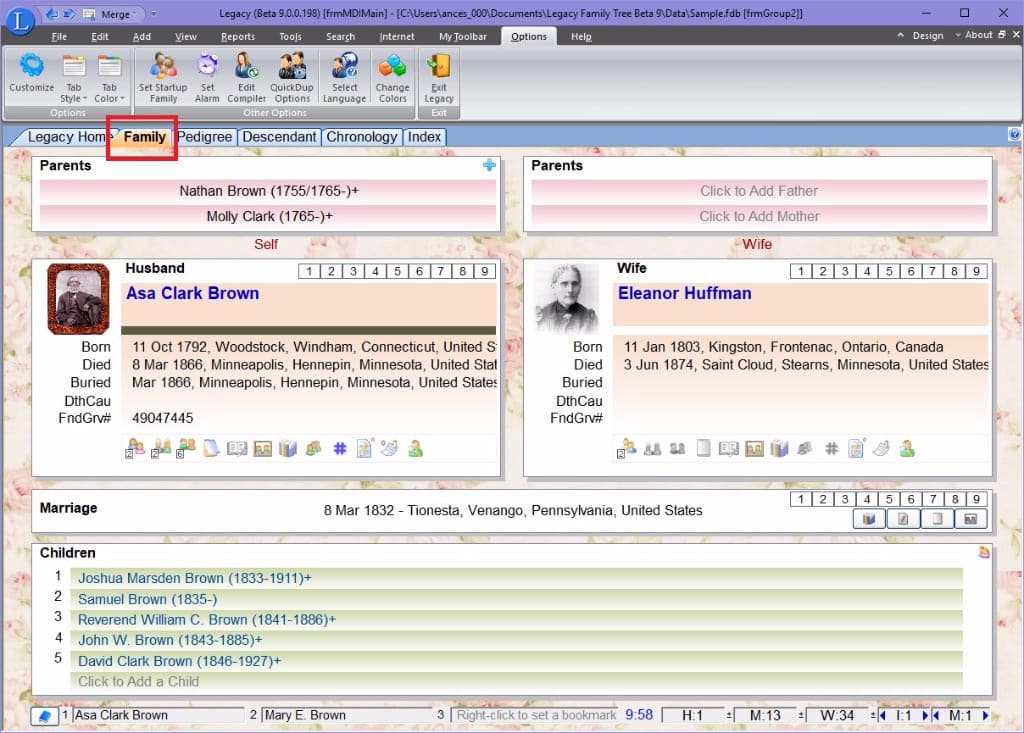Open Asa Clark Brown's sources books icon
1024x733 pixels.
[x=287, y=449]
